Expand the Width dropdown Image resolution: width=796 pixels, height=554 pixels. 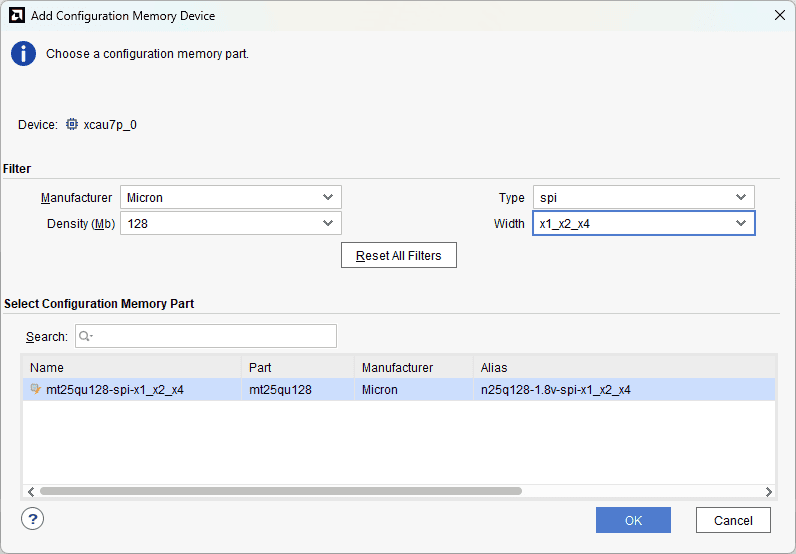[x=643, y=224]
